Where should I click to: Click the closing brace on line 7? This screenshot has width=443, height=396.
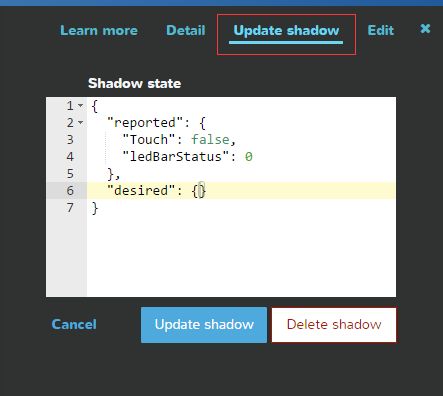[x=95, y=208]
